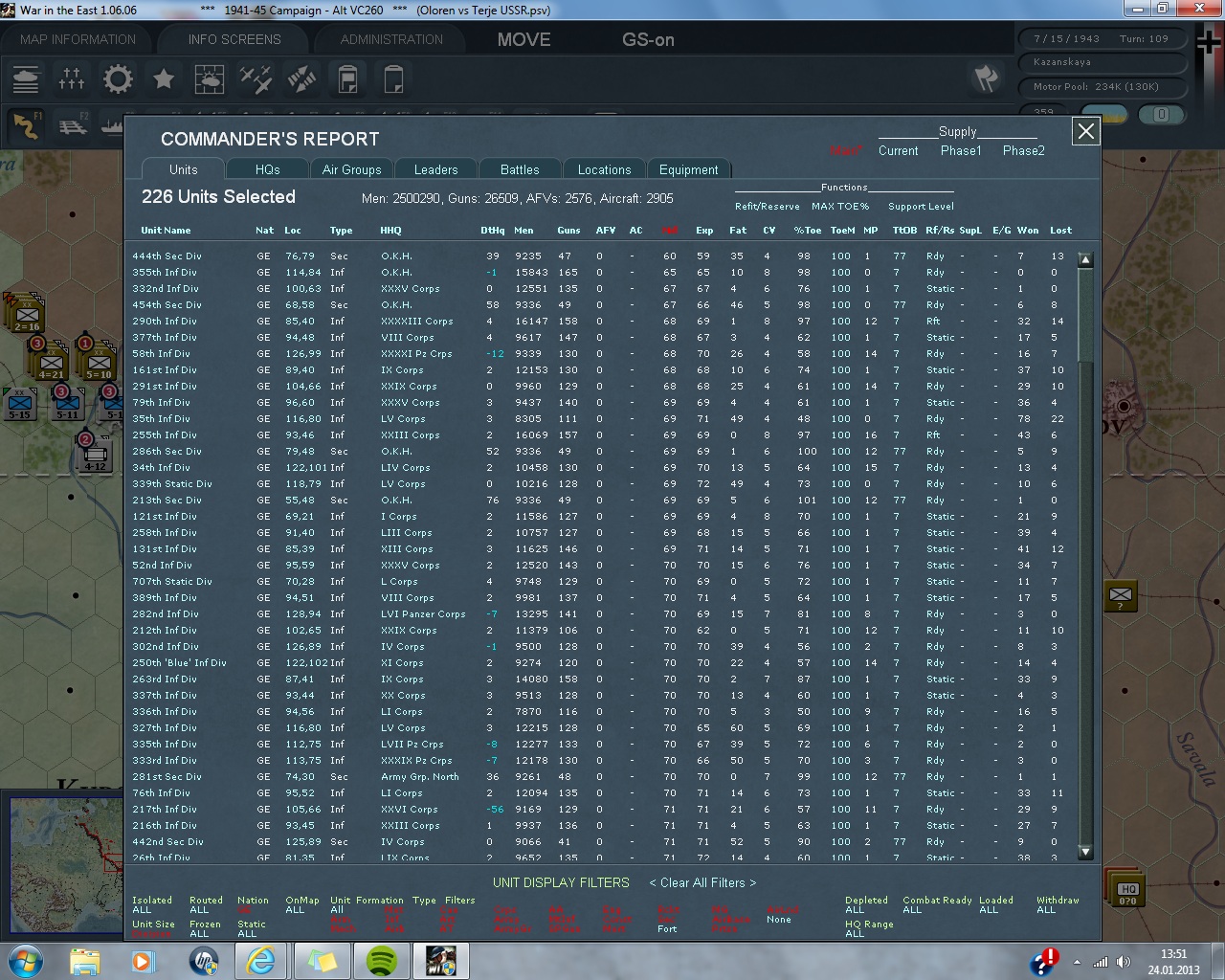Select the Phase2 supply view

click(1024, 150)
